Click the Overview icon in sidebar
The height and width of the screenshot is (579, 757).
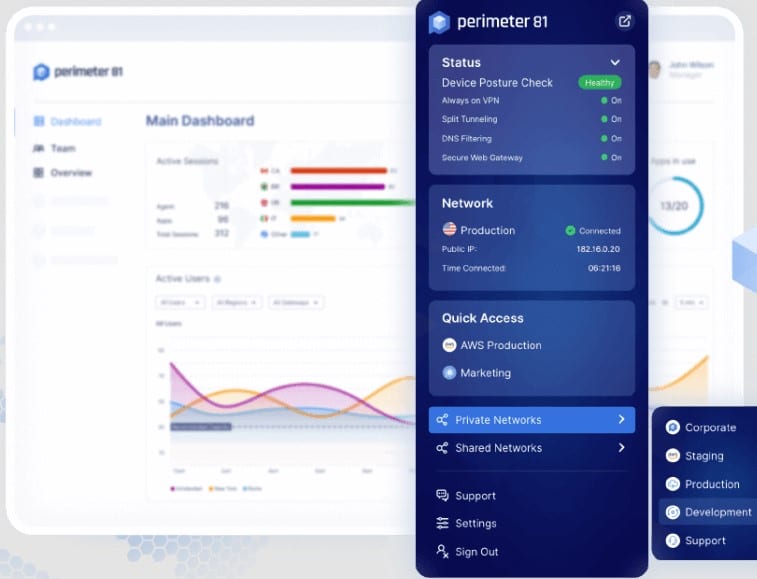coord(39,172)
